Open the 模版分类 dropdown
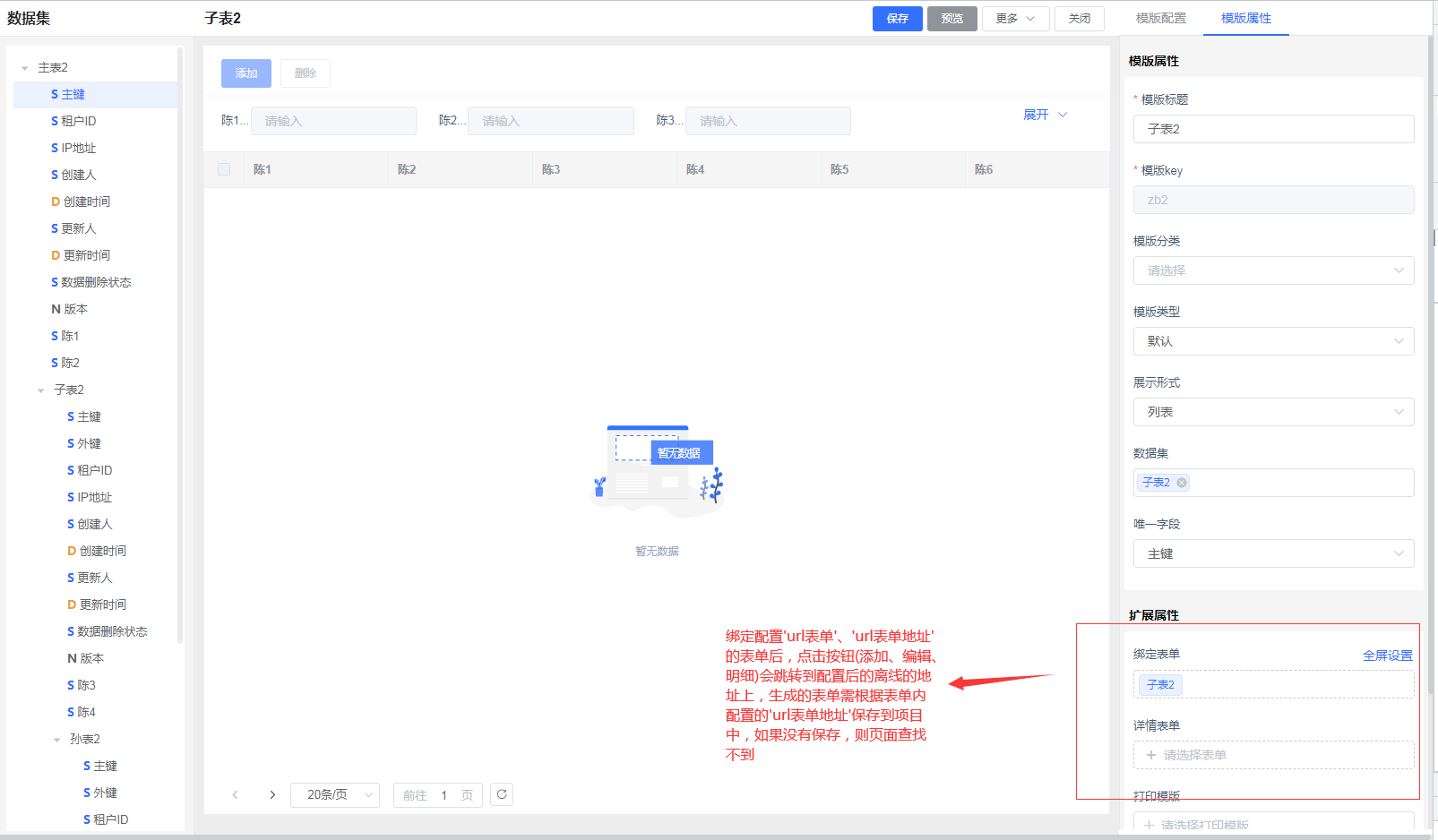 1273,270
